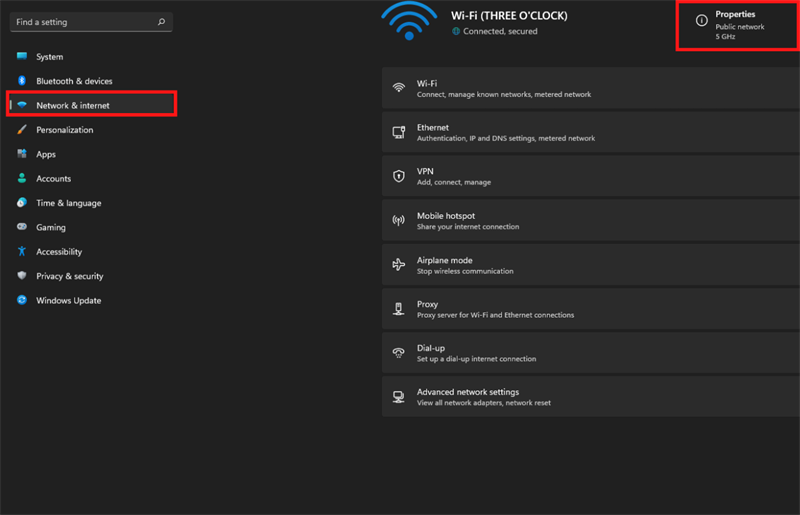Click the connected globe status icon
Viewport: 800px width, 515px height.
456,32
